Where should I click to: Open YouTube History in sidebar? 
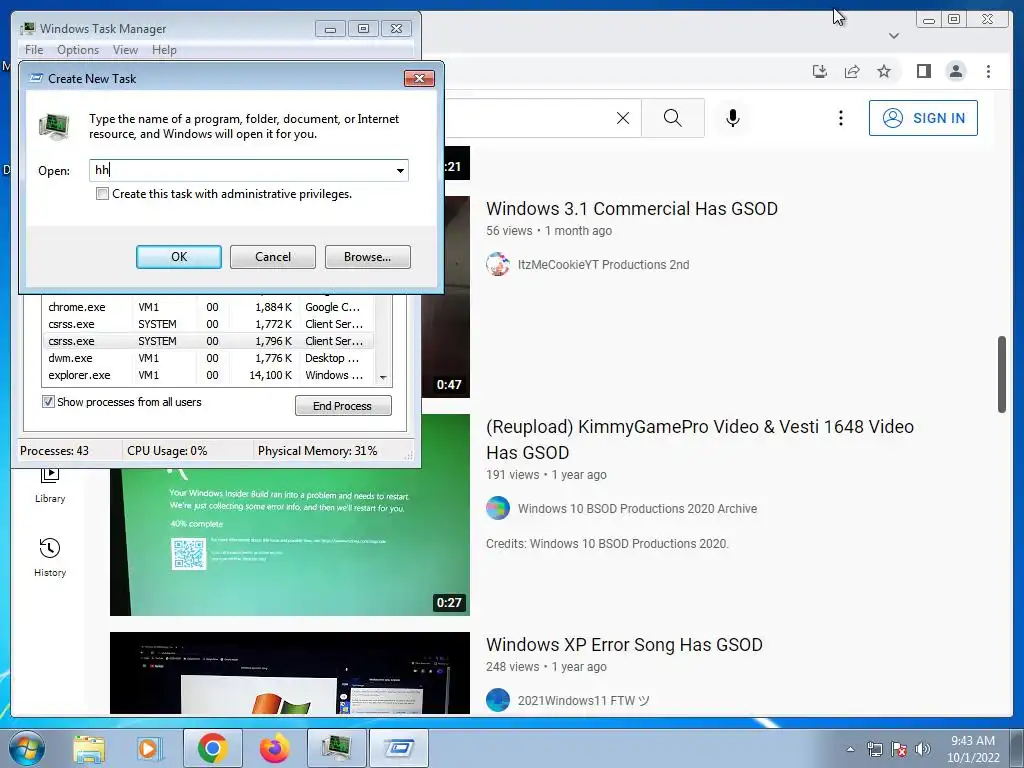[50, 557]
